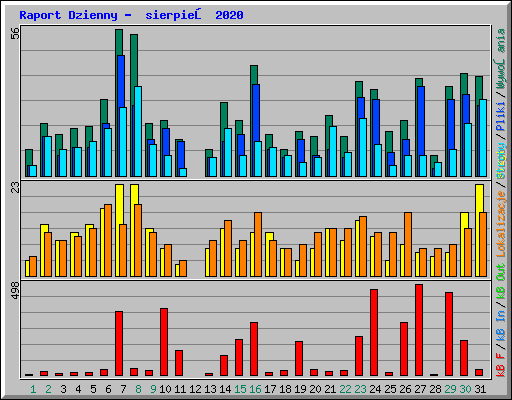The width and height of the screenshot is (512, 400).
Task: Click day label 3 on the x-axis
Action: pos(63,389)
